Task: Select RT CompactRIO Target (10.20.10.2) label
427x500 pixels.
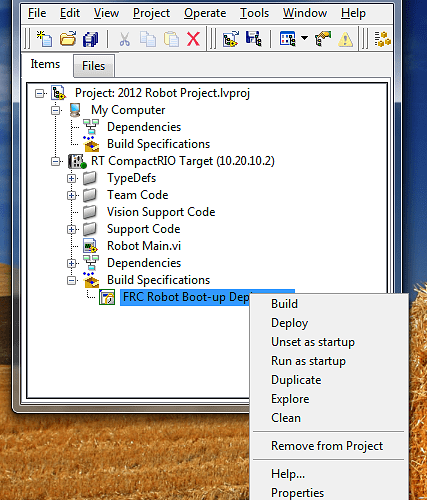Action: [182, 161]
